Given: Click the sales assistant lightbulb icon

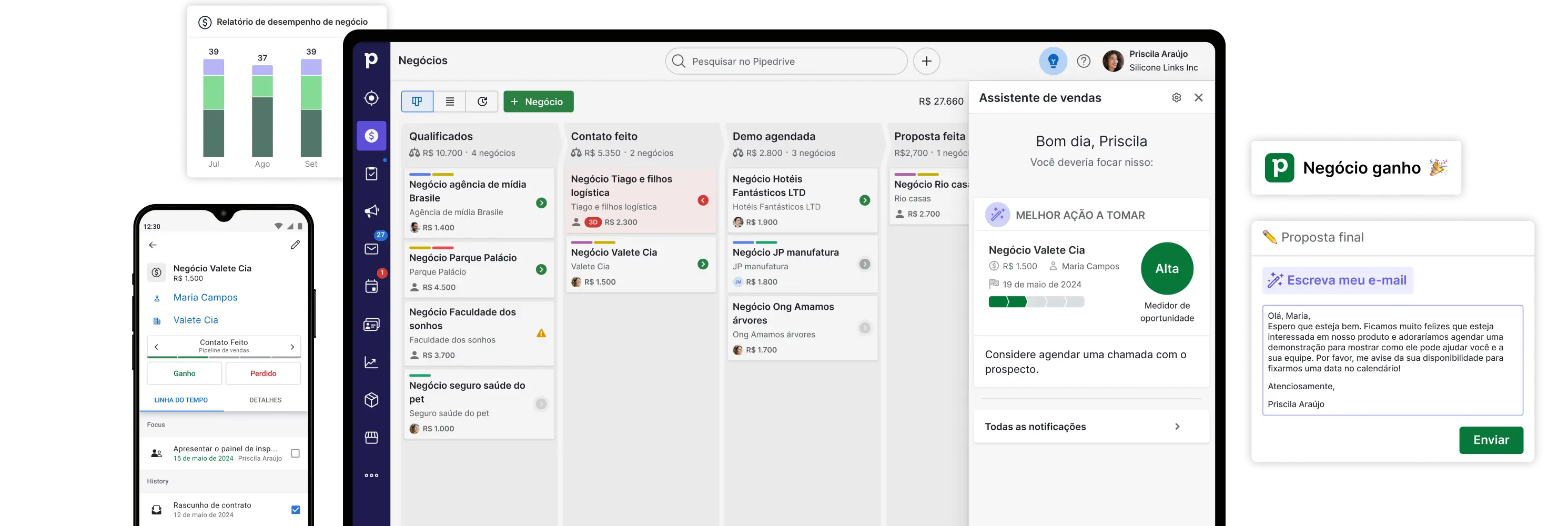Looking at the screenshot, I should pyautogui.click(x=1053, y=61).
